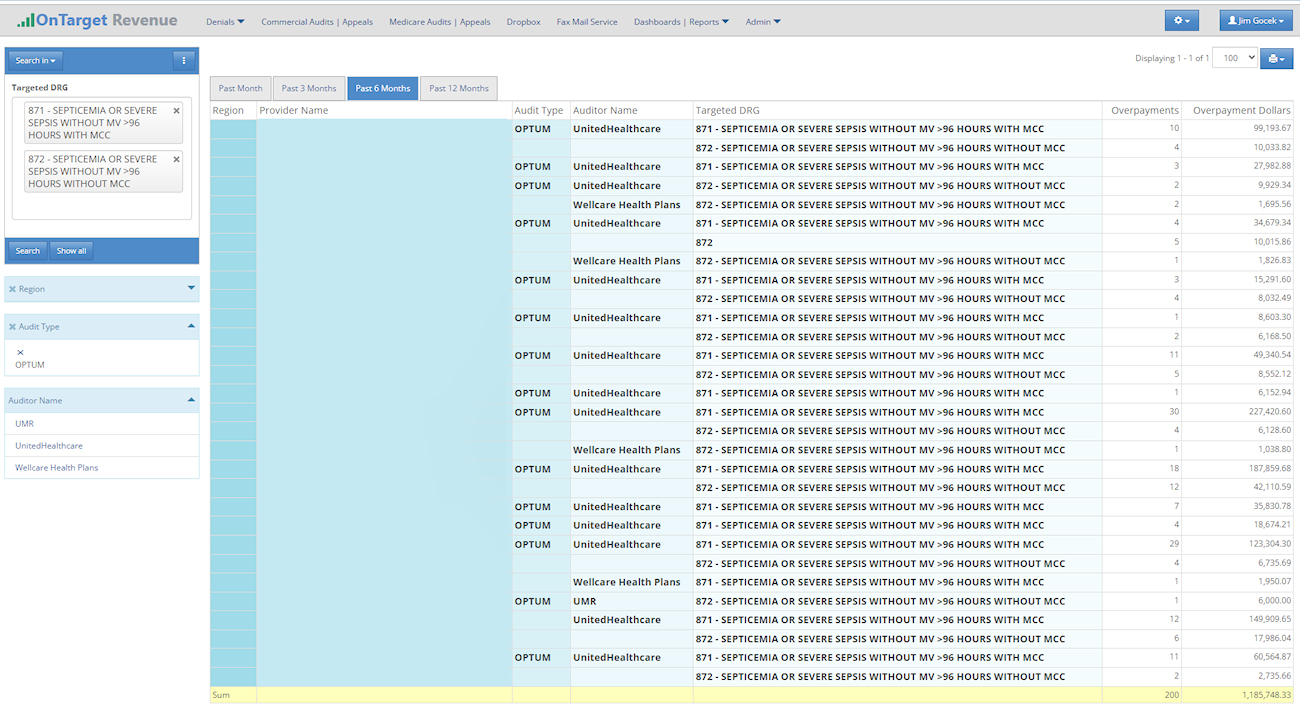Viewport: 1300px width, 709px height.
Task: Remove the 872 Septicemia DRG tag
Action: point(177,159)
